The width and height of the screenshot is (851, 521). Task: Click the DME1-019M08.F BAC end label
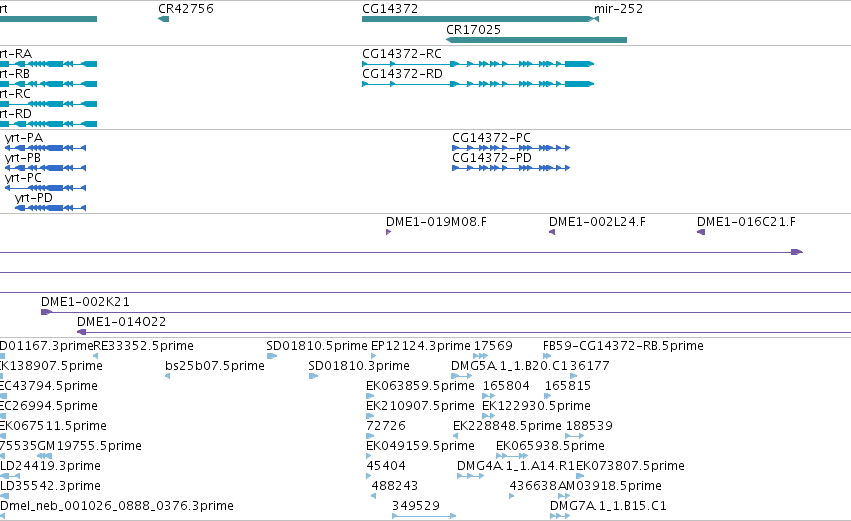point(436,222)
